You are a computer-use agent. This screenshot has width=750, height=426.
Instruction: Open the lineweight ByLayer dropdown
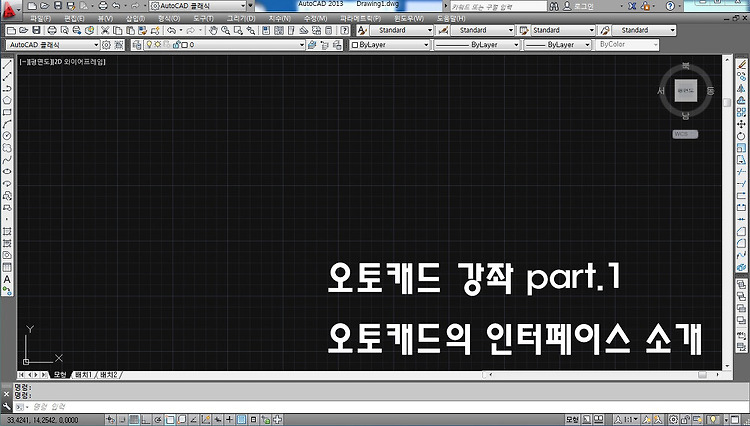[x=558, y=44]
